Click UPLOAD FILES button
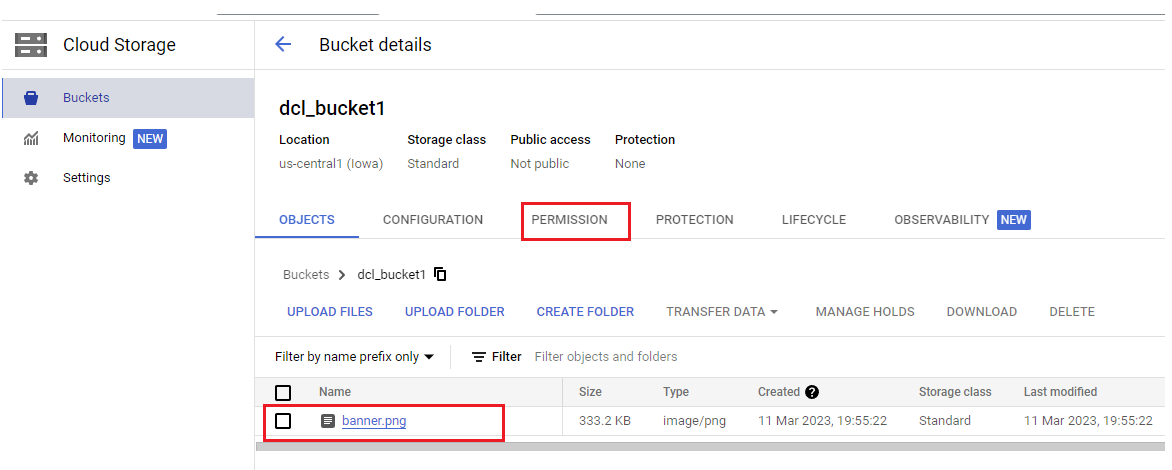The image size is (1172, 470). coord(330,312)
